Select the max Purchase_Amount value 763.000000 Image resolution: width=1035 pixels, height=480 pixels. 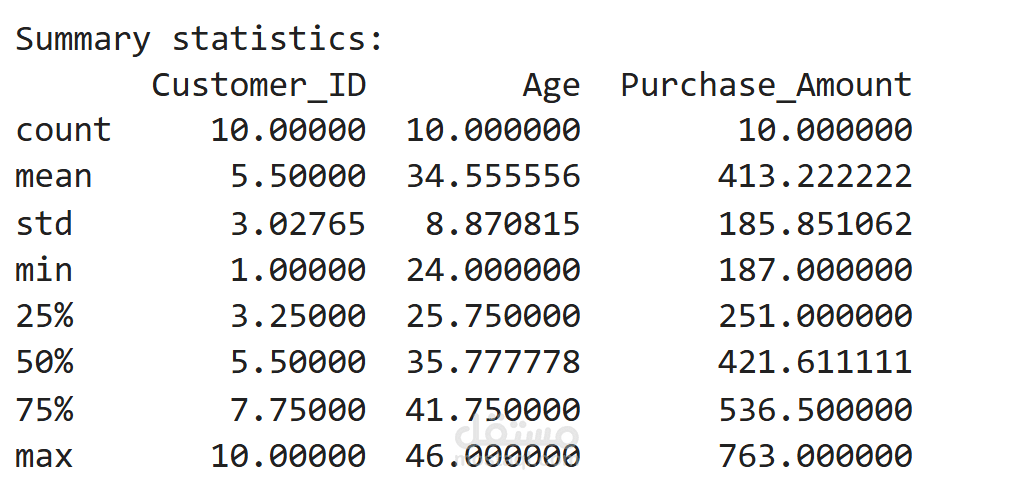tap(815, 456)
